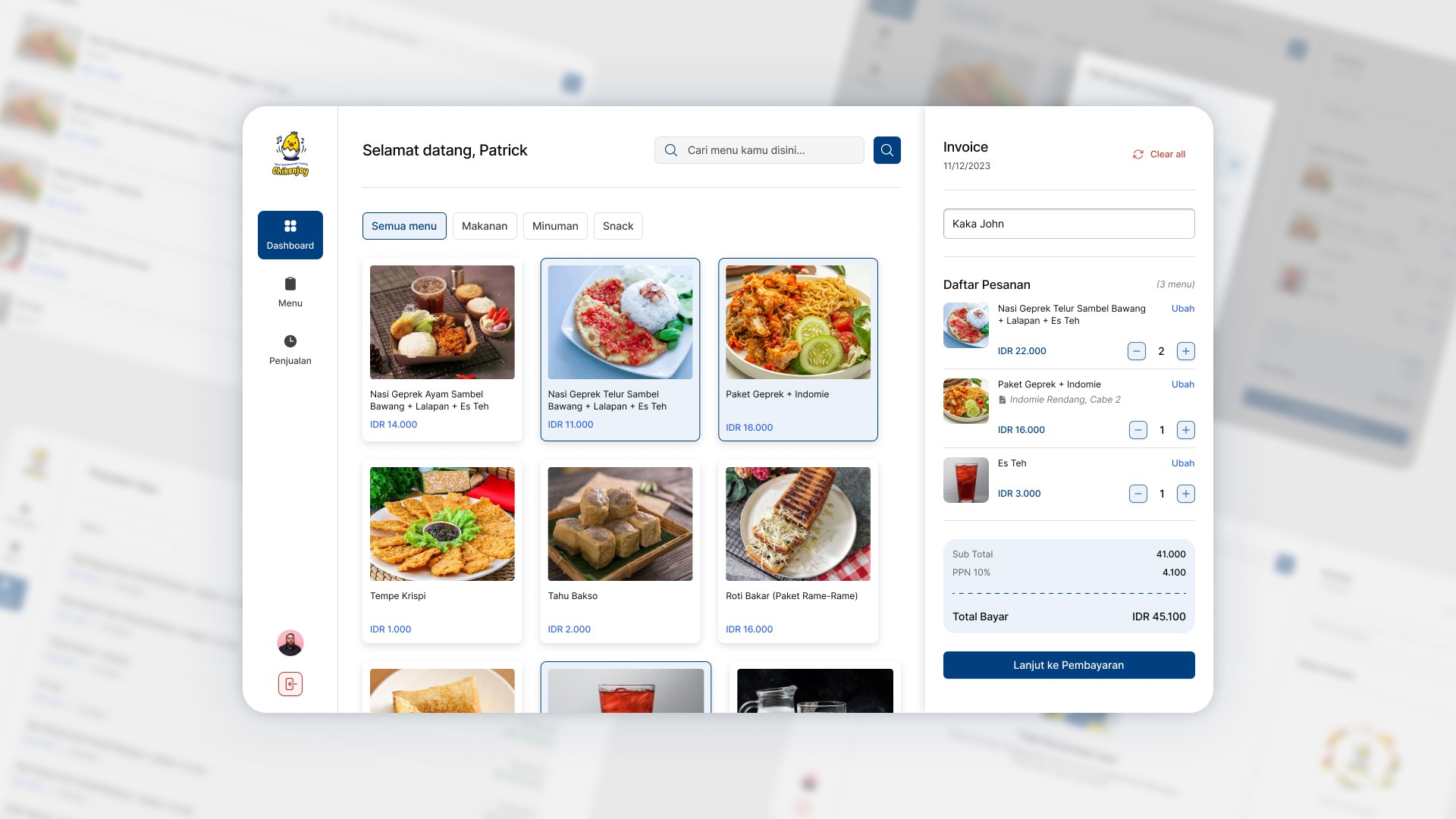Edit Paket Geprek order via Ubah
Image resolution: width=1456 pixels, height=819 pixels.
click(1182, 384)
